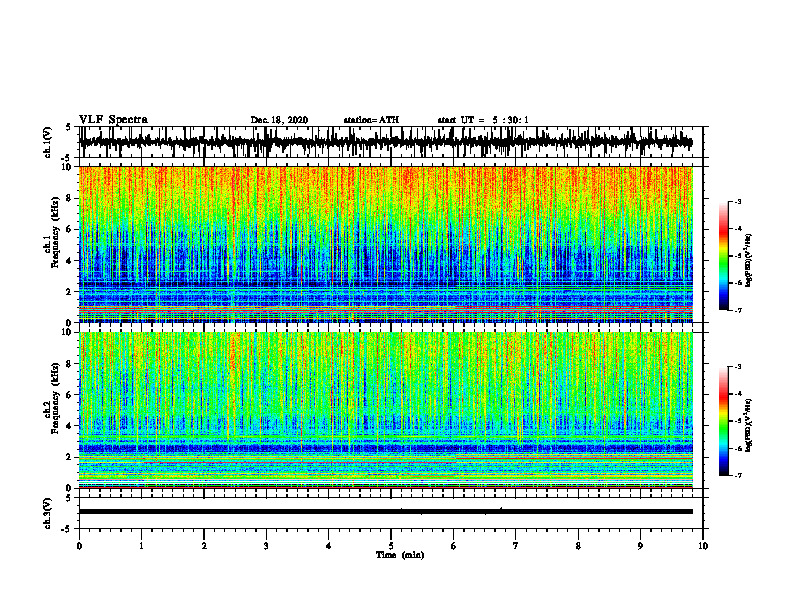Click the "-3" tick on ch.2 color bar

coord(738,367)
